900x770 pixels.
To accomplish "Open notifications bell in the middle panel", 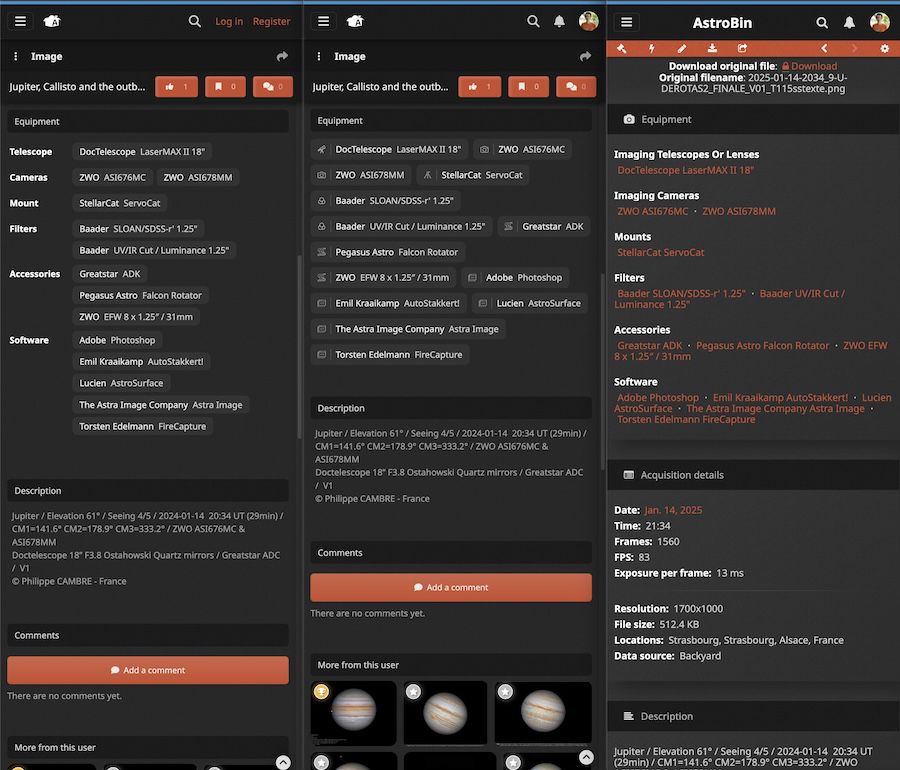I will 559,21.
